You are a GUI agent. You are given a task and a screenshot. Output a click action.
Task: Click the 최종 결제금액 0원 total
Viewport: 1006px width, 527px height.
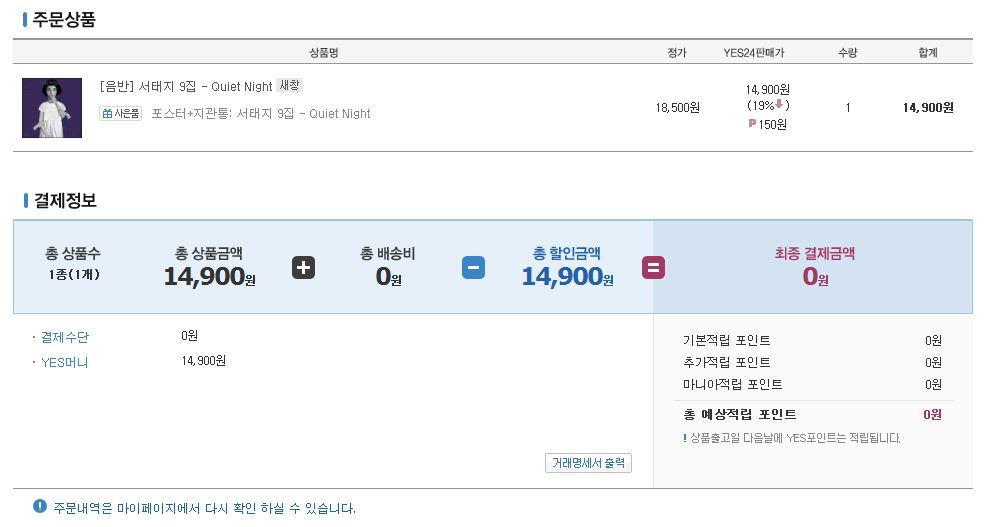coord(815,277)
